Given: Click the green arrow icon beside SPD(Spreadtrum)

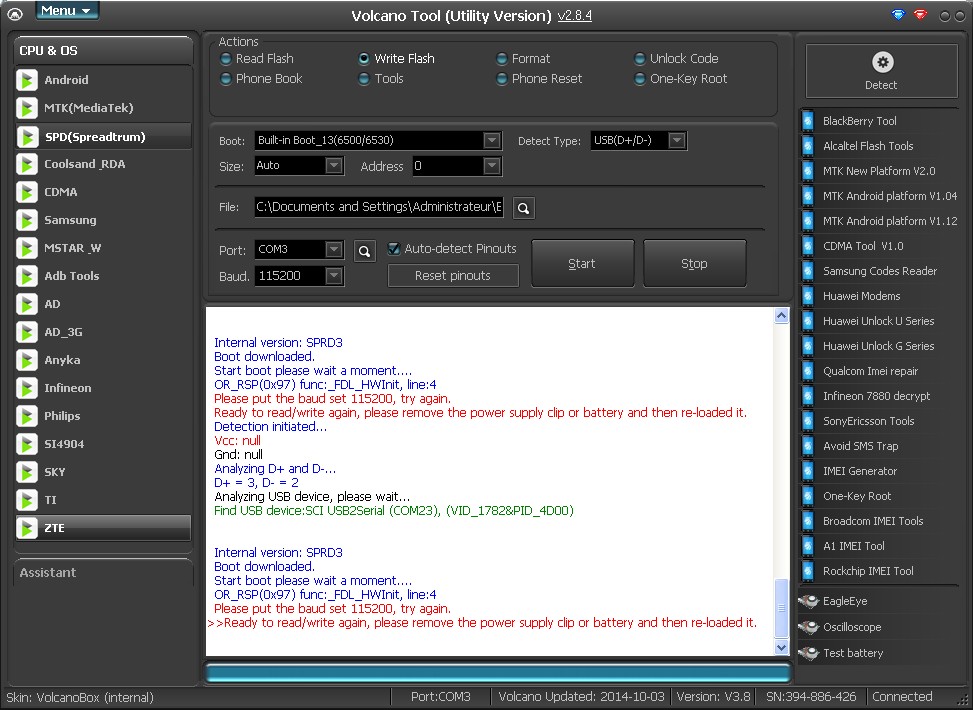Looking at the screenshot, I should click(x=27, y=137).
